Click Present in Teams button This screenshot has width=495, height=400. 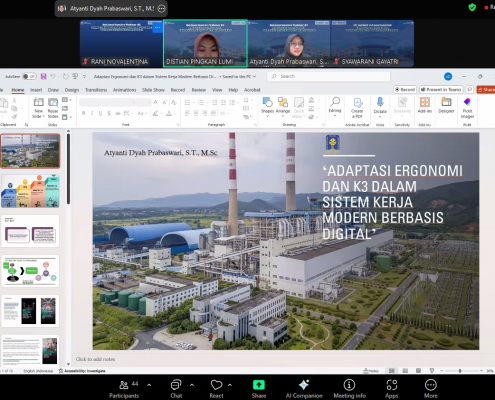pyautogui.click(x=441, y=89)
